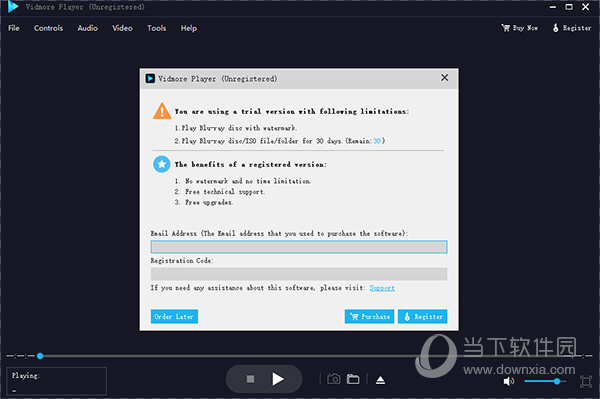Open the snapshot folder icon
Screen dimensions: 600x399
[x=353, y=379]
